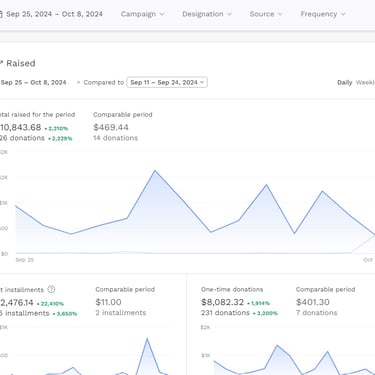Image resolution: width=375 pixels, height=375 pixels.
Task: Click the Campaign dropdown chevron arrow
Action: 162,14
